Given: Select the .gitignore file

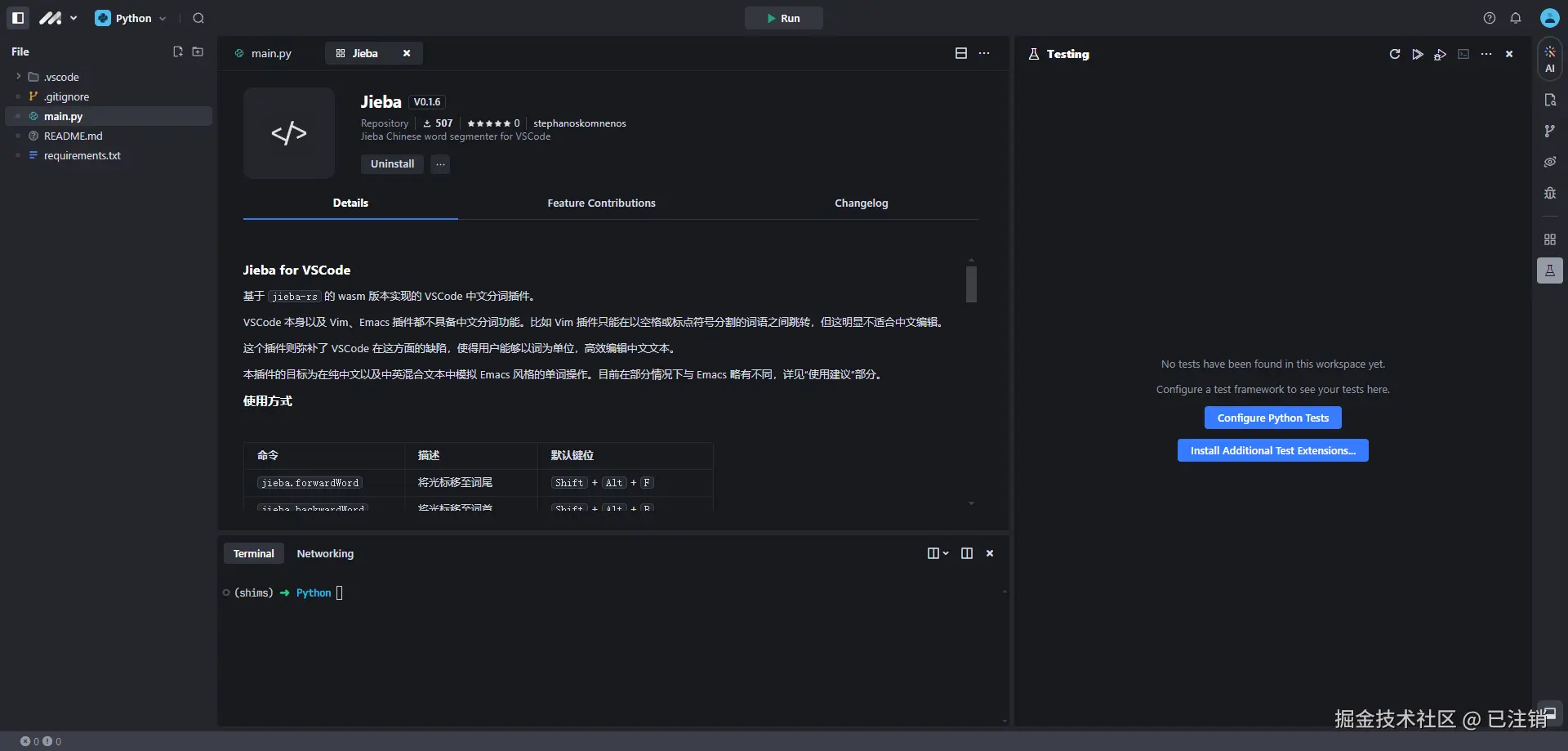Looking at the screenshot, I should [66, 96].
